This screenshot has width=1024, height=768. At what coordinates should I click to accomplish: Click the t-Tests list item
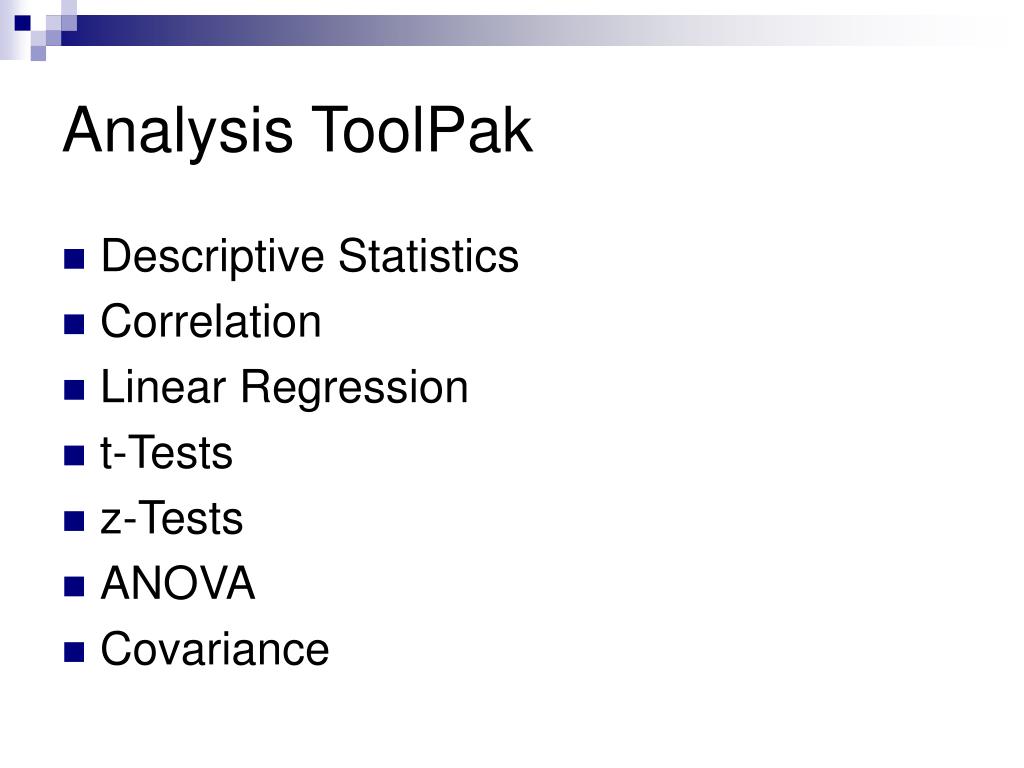167,453
